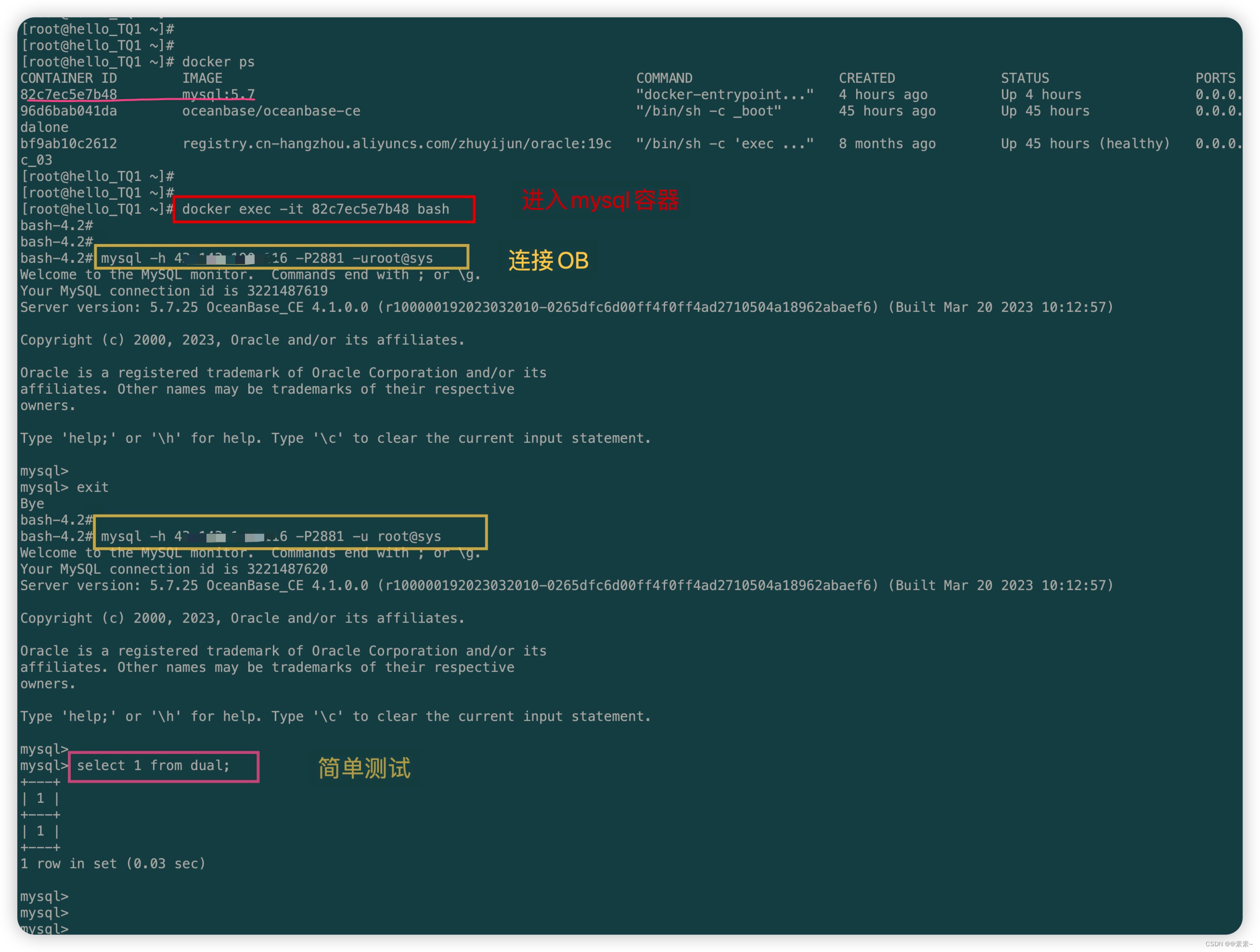Click the 'c_03' wrapped container name

point(37,160)
